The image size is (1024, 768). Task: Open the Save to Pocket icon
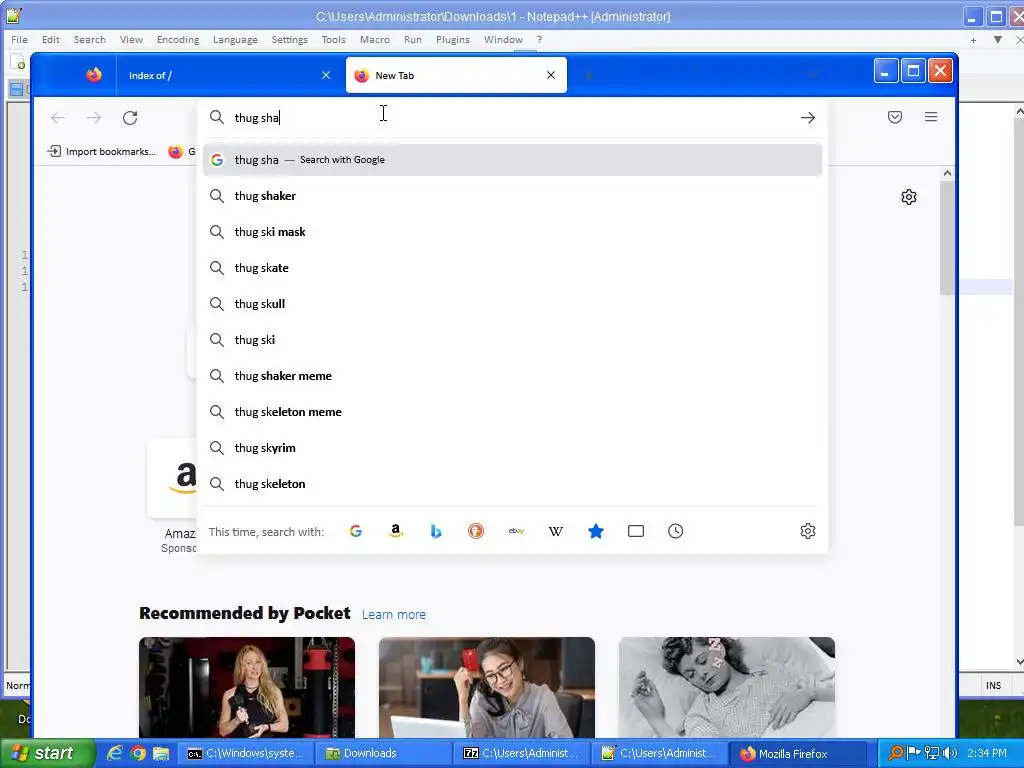coord(895,118)
